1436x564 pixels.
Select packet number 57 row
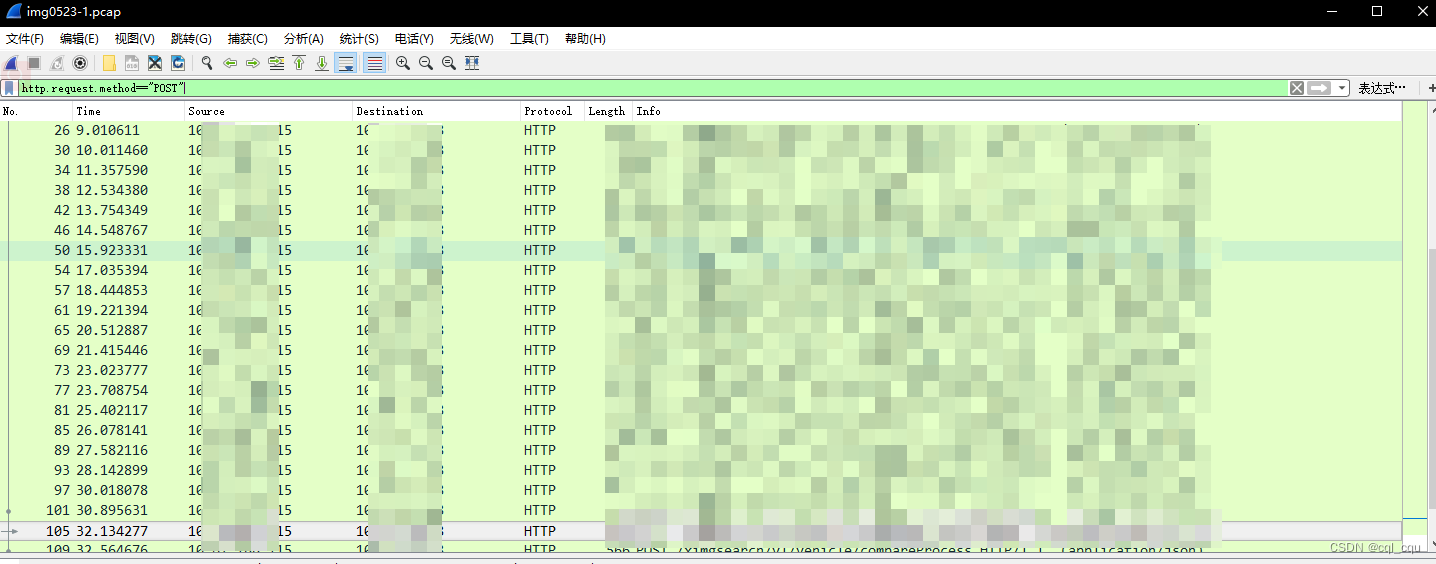(700, 290)
